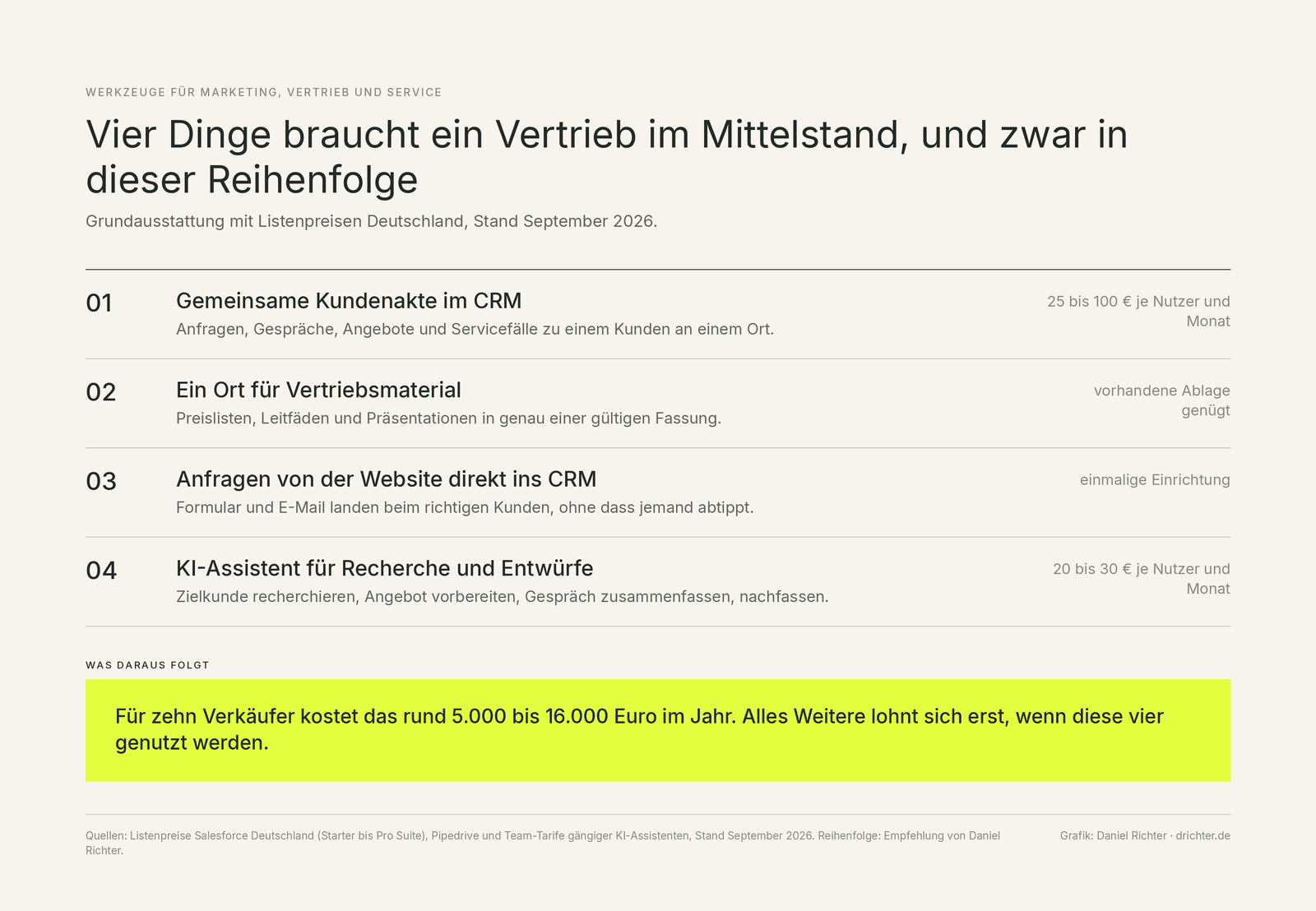Click the sources footnote starting 'Quellen: Listenpreise Salesforce'
This screenshot has width=1316, height=911.
point(543,843)
